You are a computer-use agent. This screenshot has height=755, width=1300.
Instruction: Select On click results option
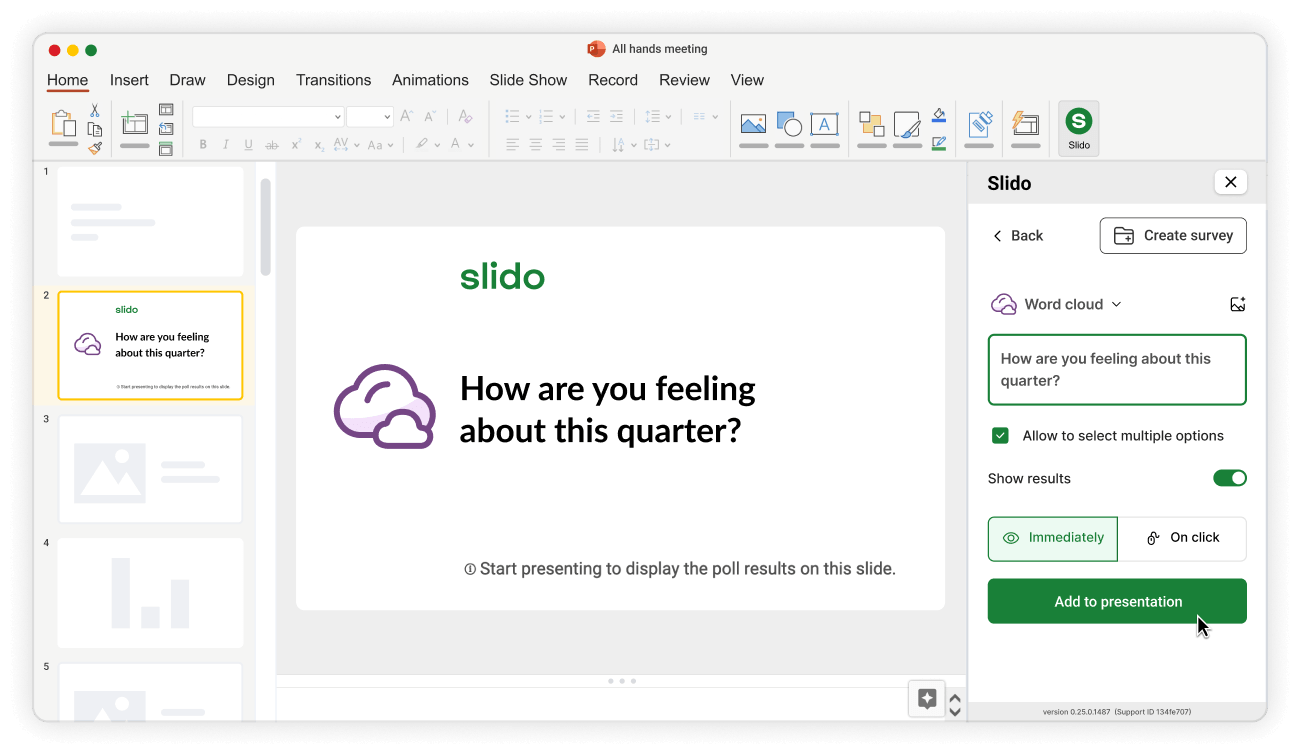[x=1182, y=538]
